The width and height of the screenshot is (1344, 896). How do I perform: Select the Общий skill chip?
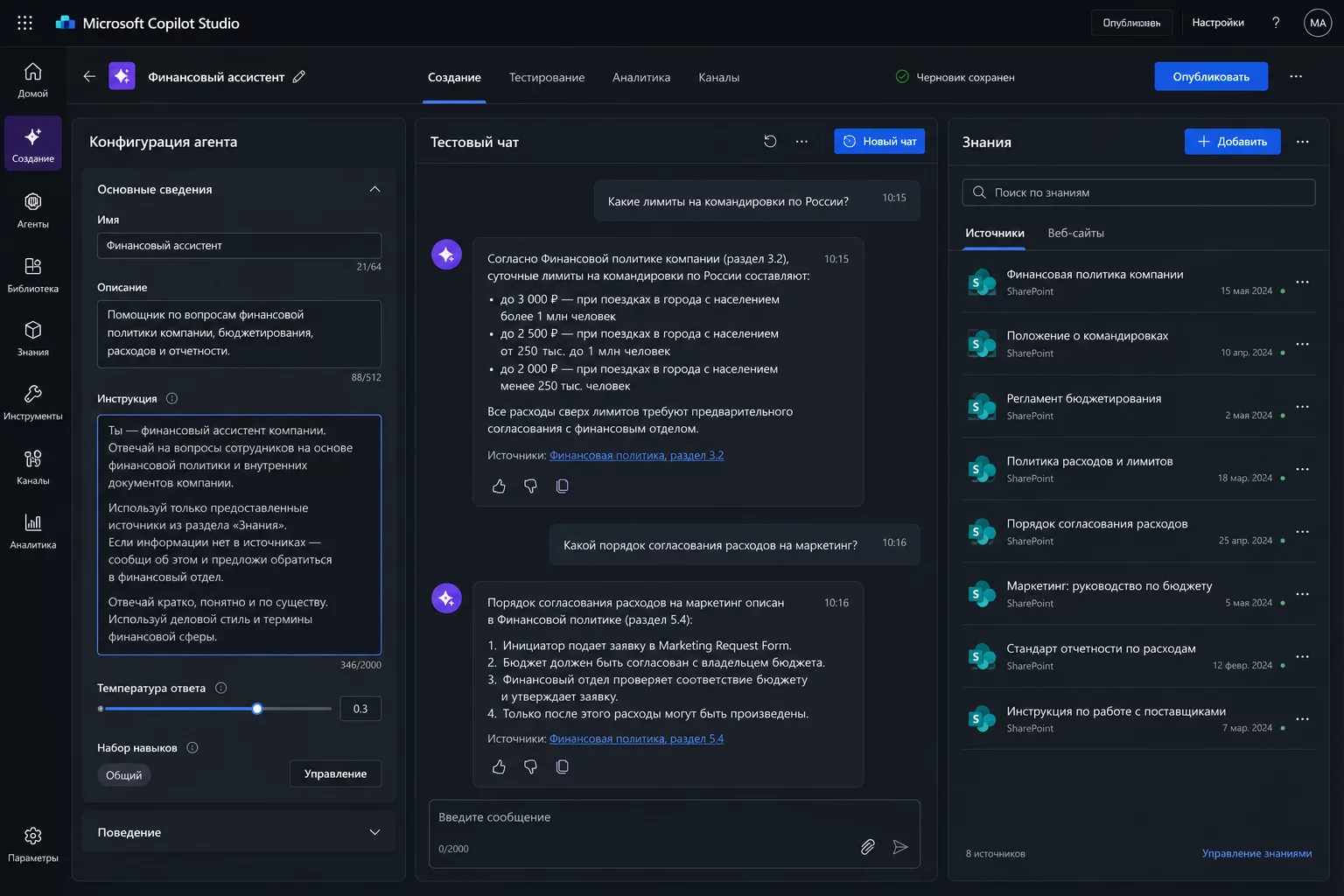pyautogui.click(x=123, y=775)
